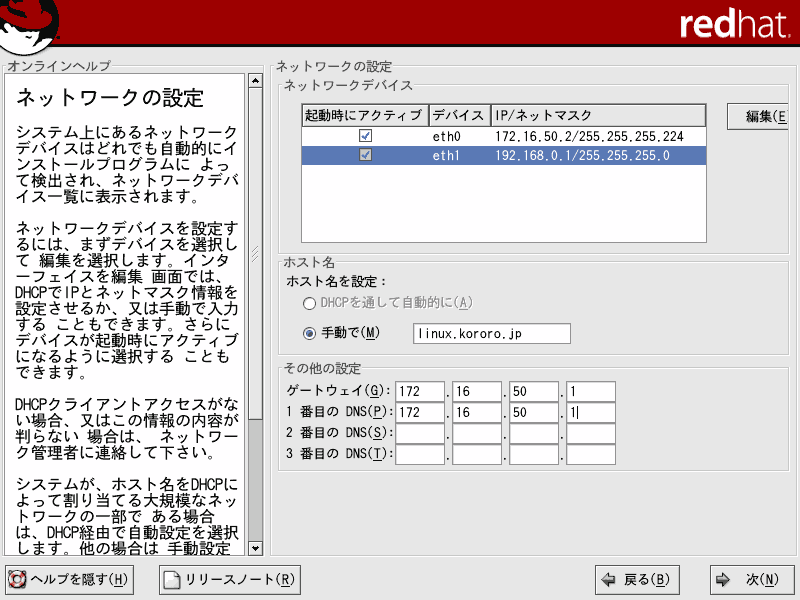The height and width of the screenshot is (600, 800).
Task: Click the left arrow icon on Back button
Action: tap(608, 579)
